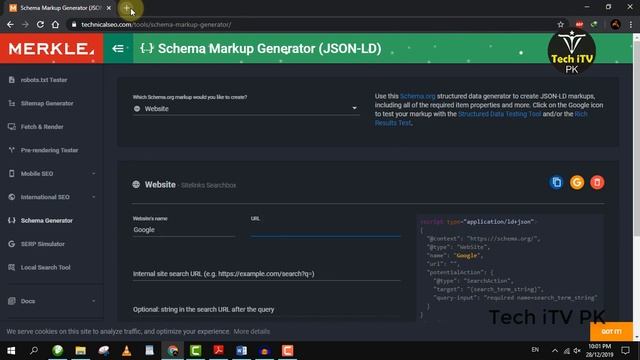Click the Schema.org link
Screen dimensions: 640x360
coord(417,96)
